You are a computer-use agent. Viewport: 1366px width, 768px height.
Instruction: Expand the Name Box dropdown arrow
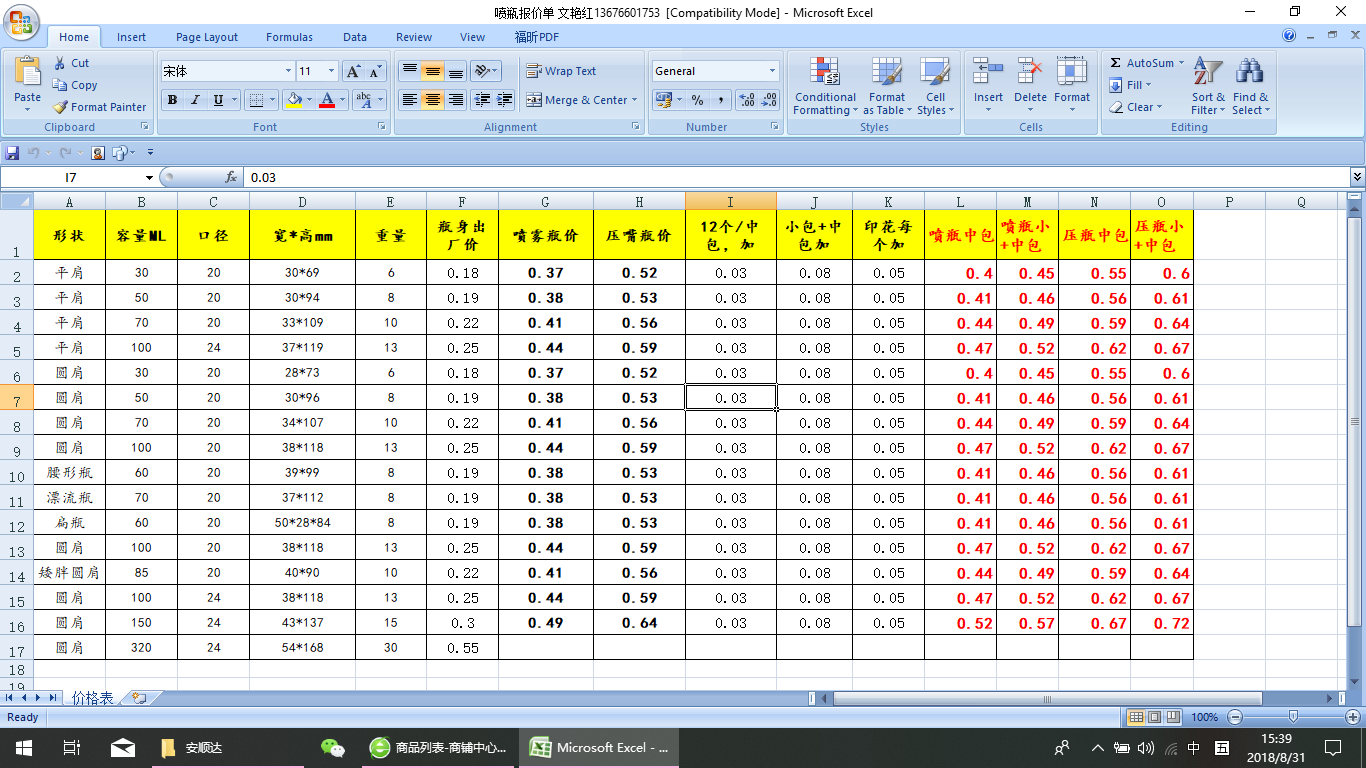[149, 177]
